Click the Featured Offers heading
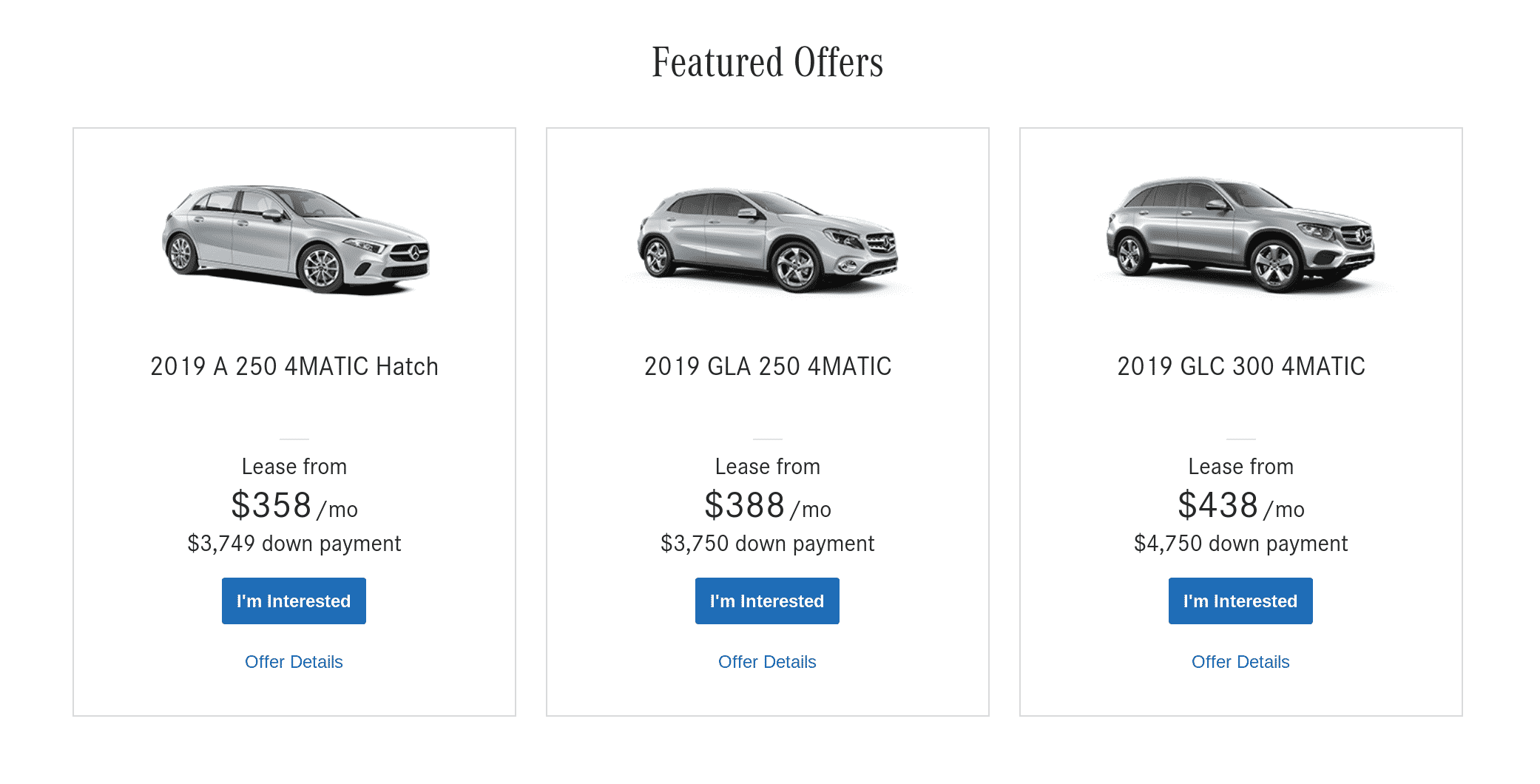Screen dimensions: 1540x784 [768, 62]
